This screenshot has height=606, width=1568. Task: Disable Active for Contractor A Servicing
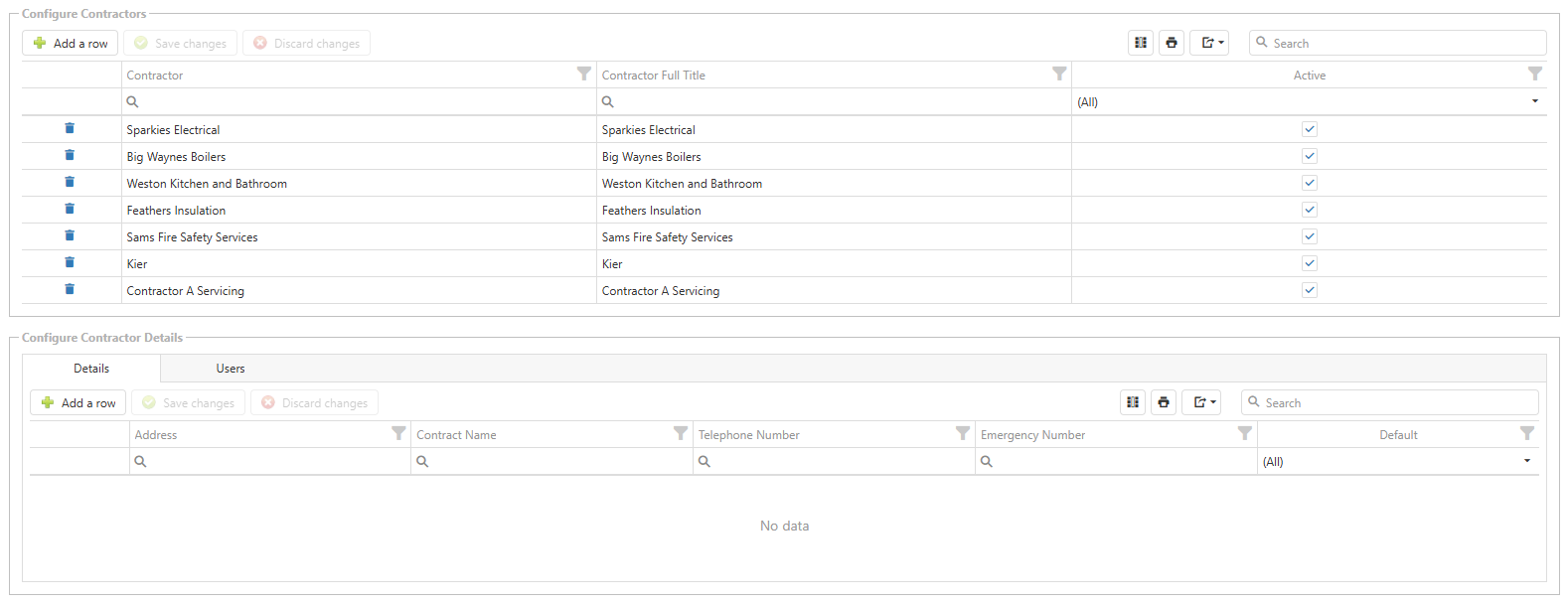click(1310, 290)
